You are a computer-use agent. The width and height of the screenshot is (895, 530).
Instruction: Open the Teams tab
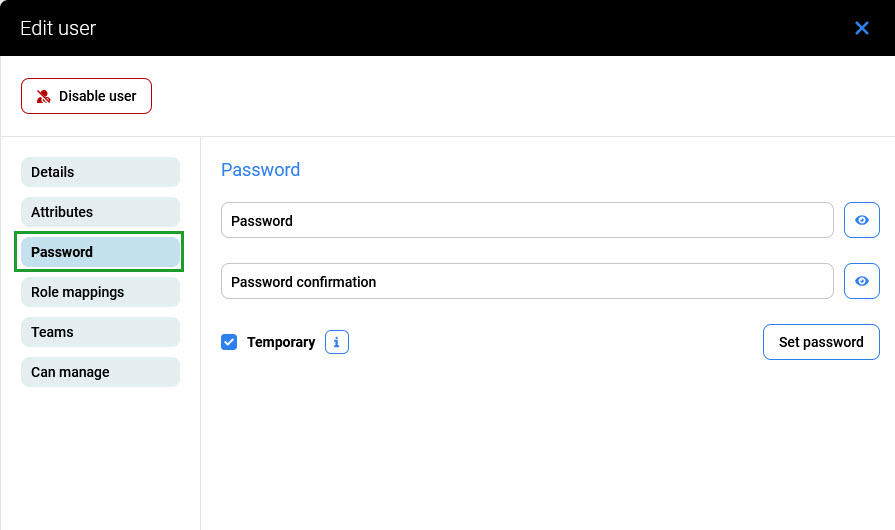point(100,332)
